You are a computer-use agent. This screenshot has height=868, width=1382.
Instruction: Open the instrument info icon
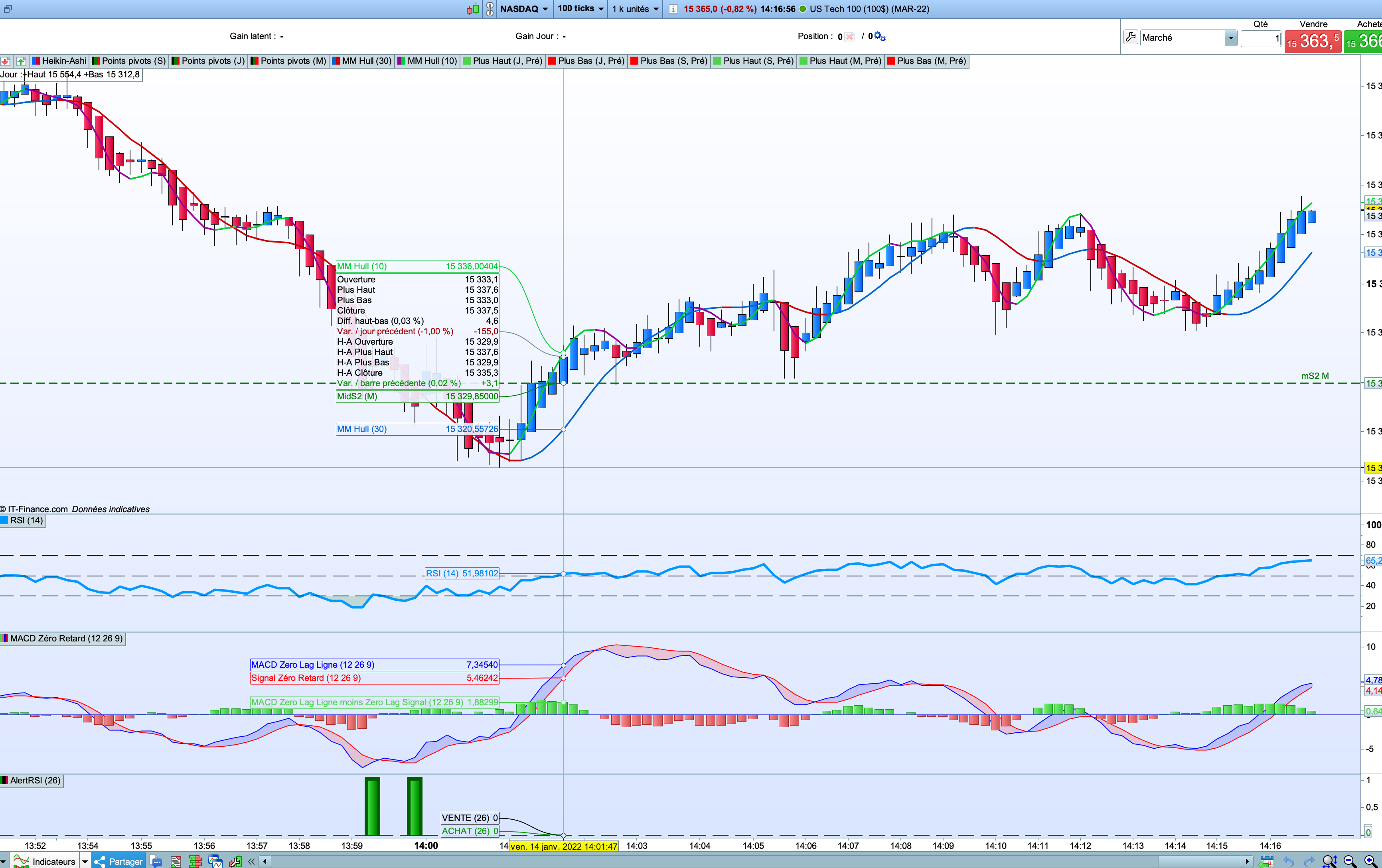point(673,9)
